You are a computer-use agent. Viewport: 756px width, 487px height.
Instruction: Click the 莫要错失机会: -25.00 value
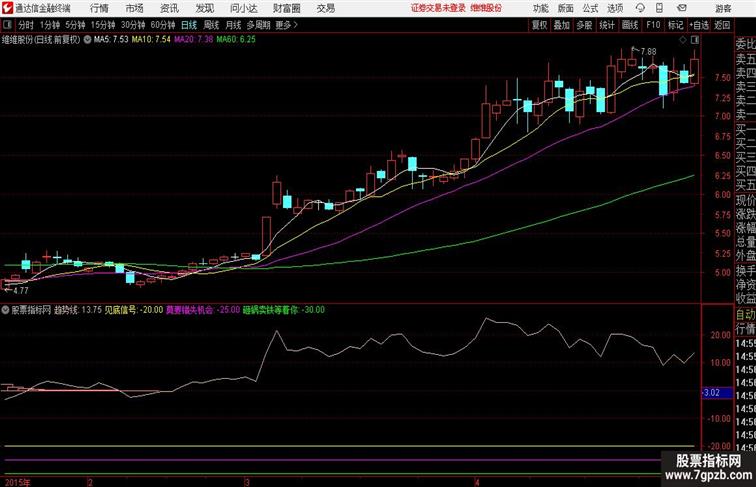pyautogui.click(x=203, y=310)
